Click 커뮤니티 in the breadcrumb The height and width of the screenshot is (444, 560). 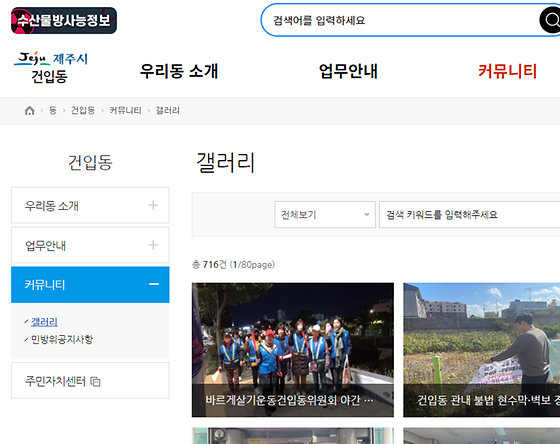pyautogui.click(x=125, y=110)
